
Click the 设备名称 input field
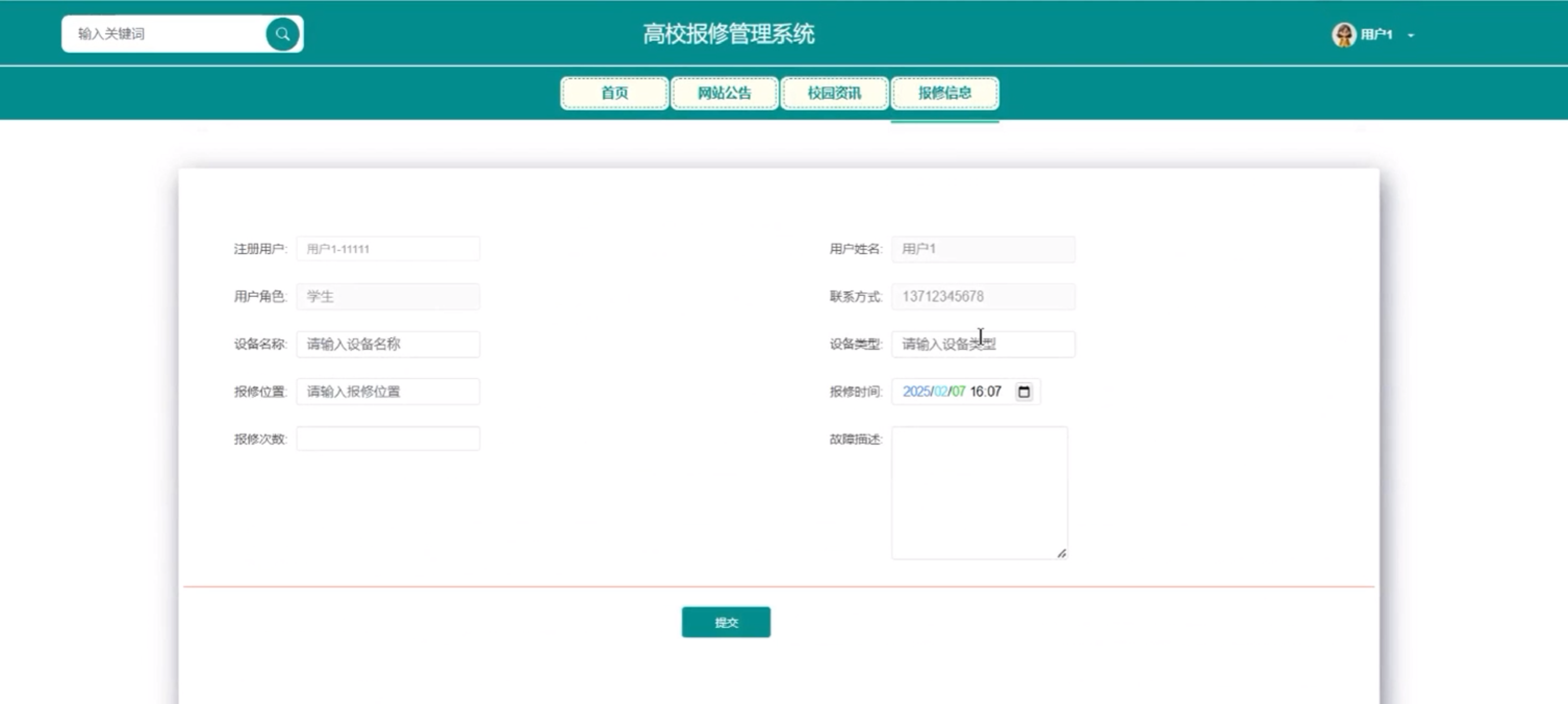(x=388, y=344)
